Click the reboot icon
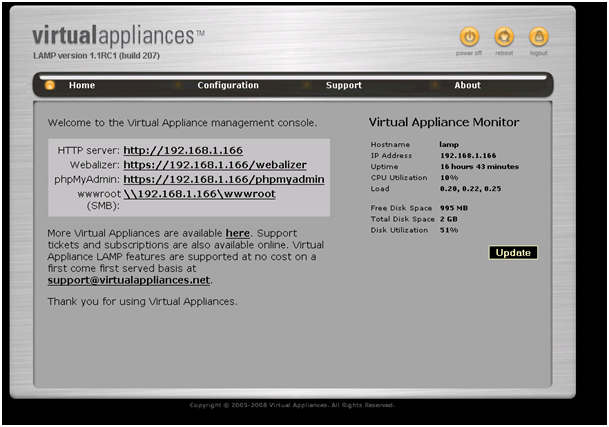 [x=504, y=37]
